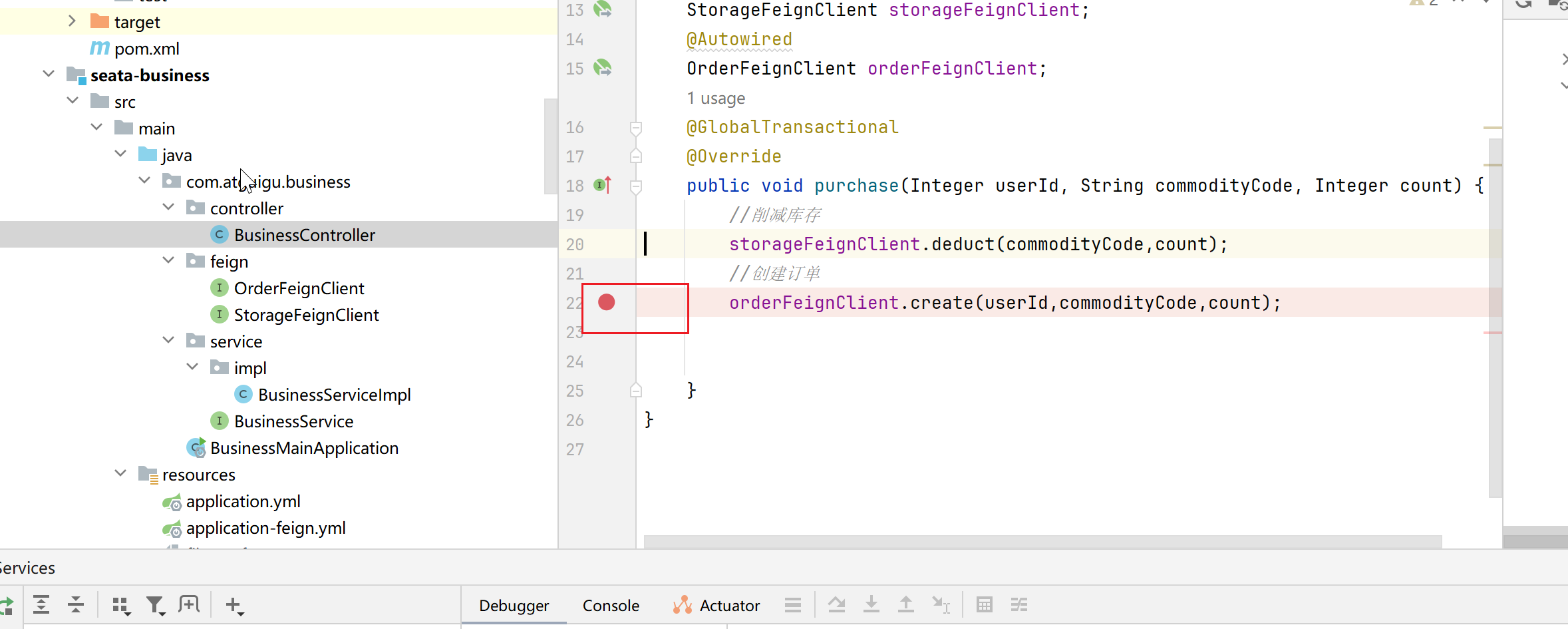Fold the purchase method at line 18

pyautogui.click(x=636, y=186)
